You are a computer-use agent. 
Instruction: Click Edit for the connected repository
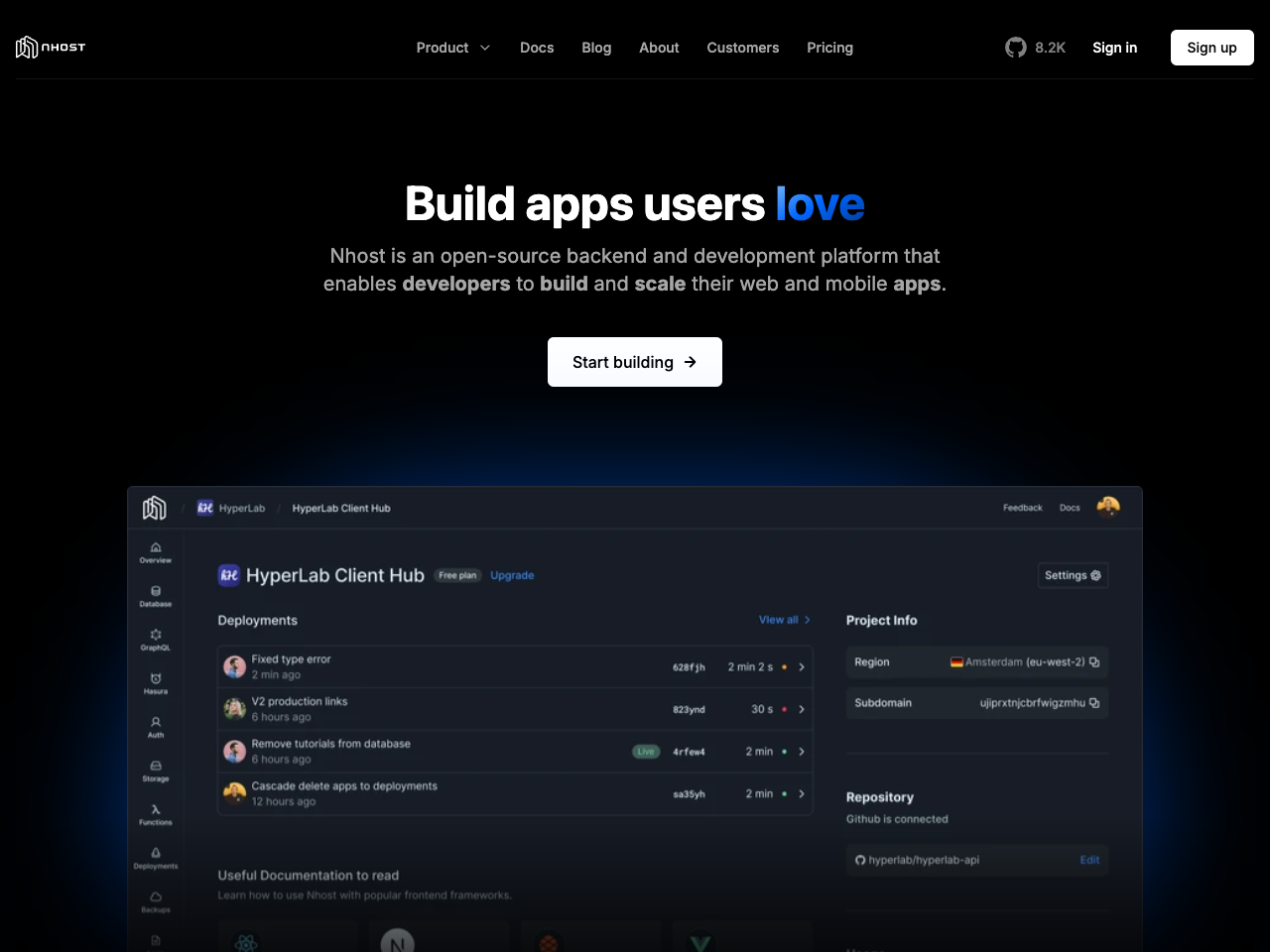pyautogui.click(x=1089, y=860)
